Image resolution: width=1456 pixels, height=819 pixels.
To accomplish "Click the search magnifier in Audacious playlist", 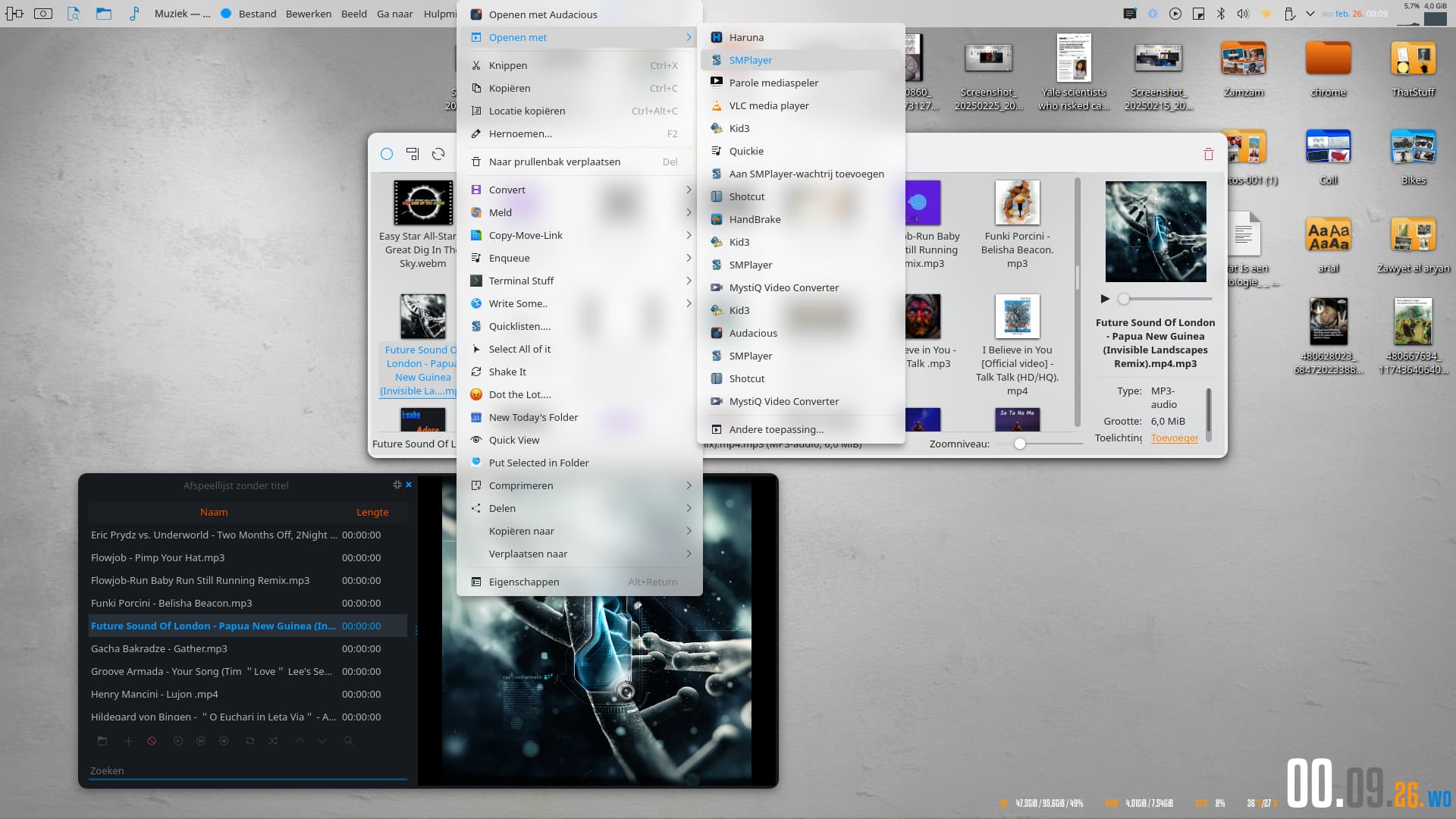I will [x=349, y=741].
